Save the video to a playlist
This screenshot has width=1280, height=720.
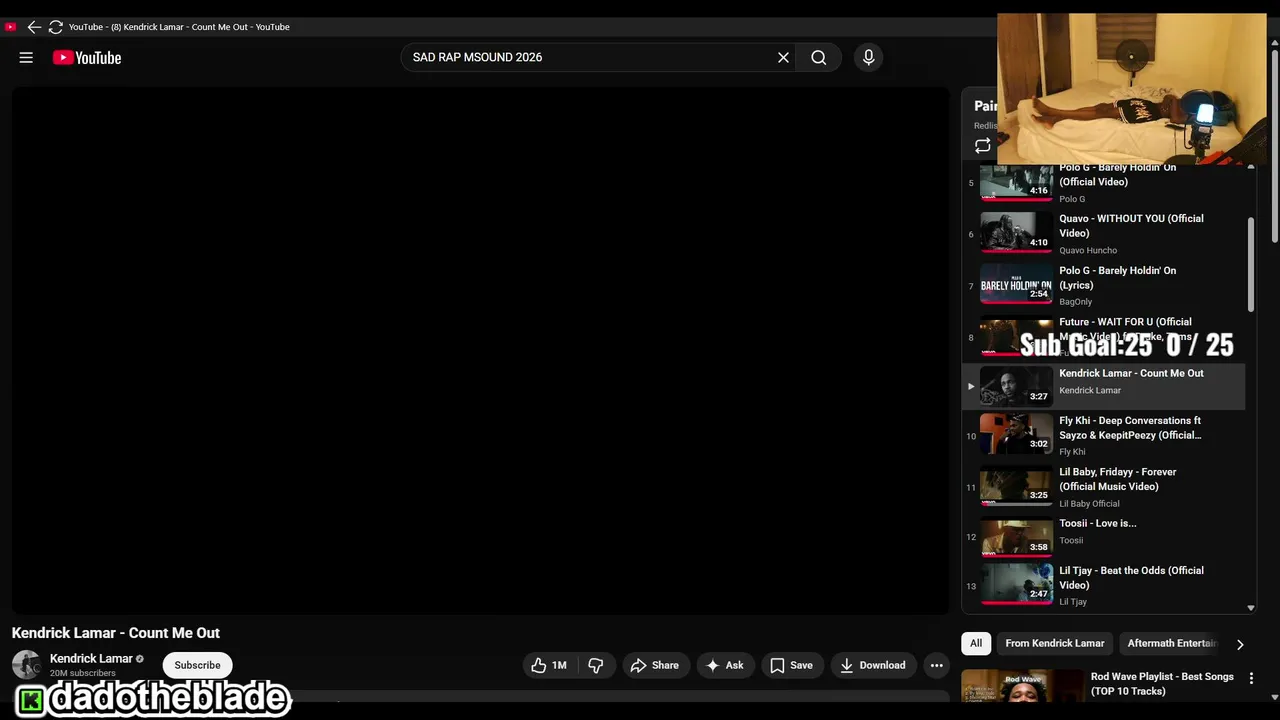(791, 665)
